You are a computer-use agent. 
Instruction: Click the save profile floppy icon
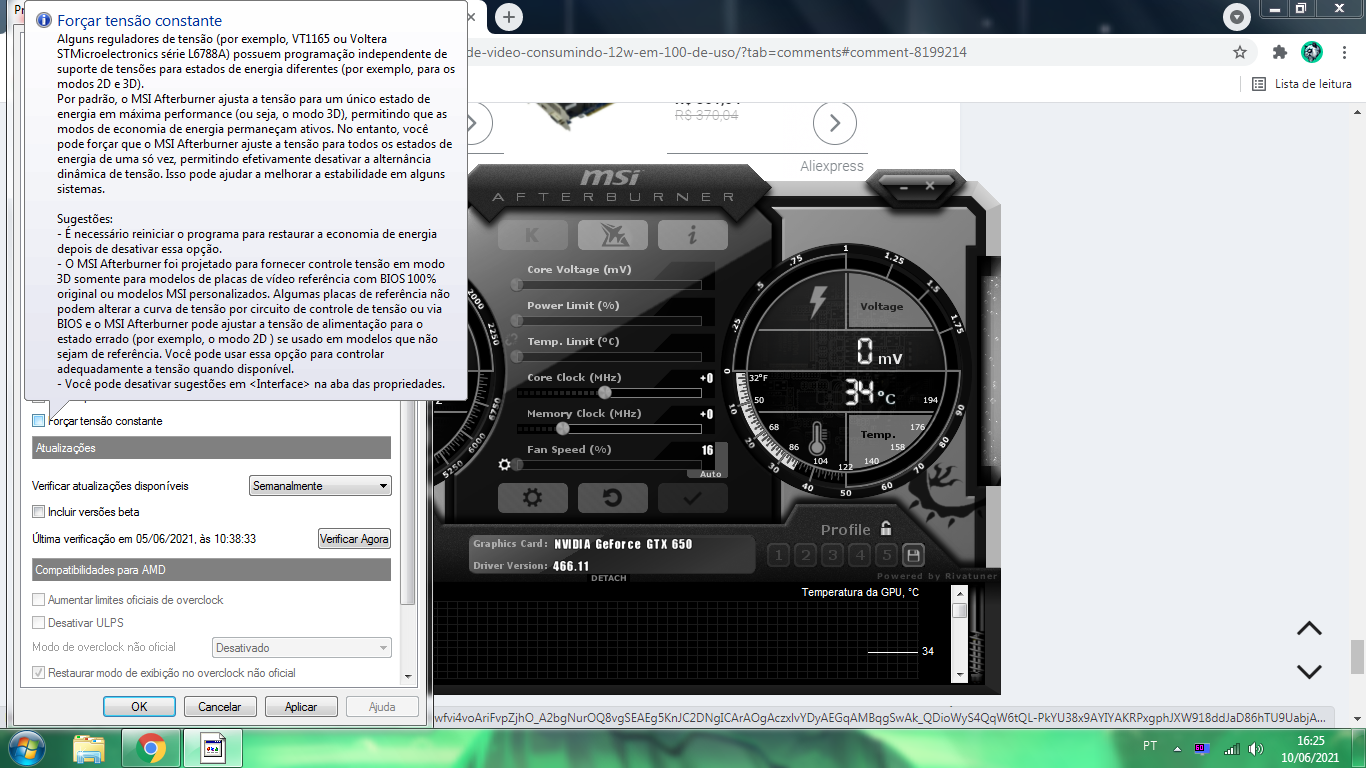click(913, 555)
